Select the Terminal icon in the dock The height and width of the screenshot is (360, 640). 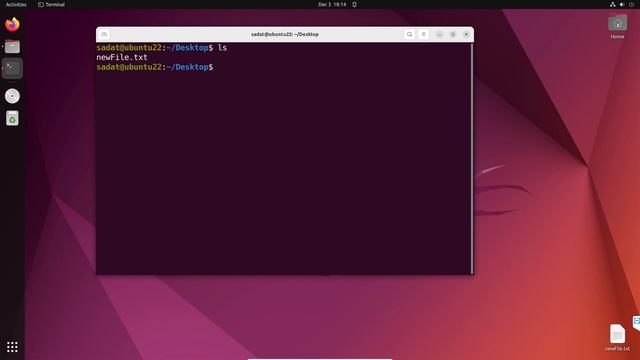click(x=12, y=68)
